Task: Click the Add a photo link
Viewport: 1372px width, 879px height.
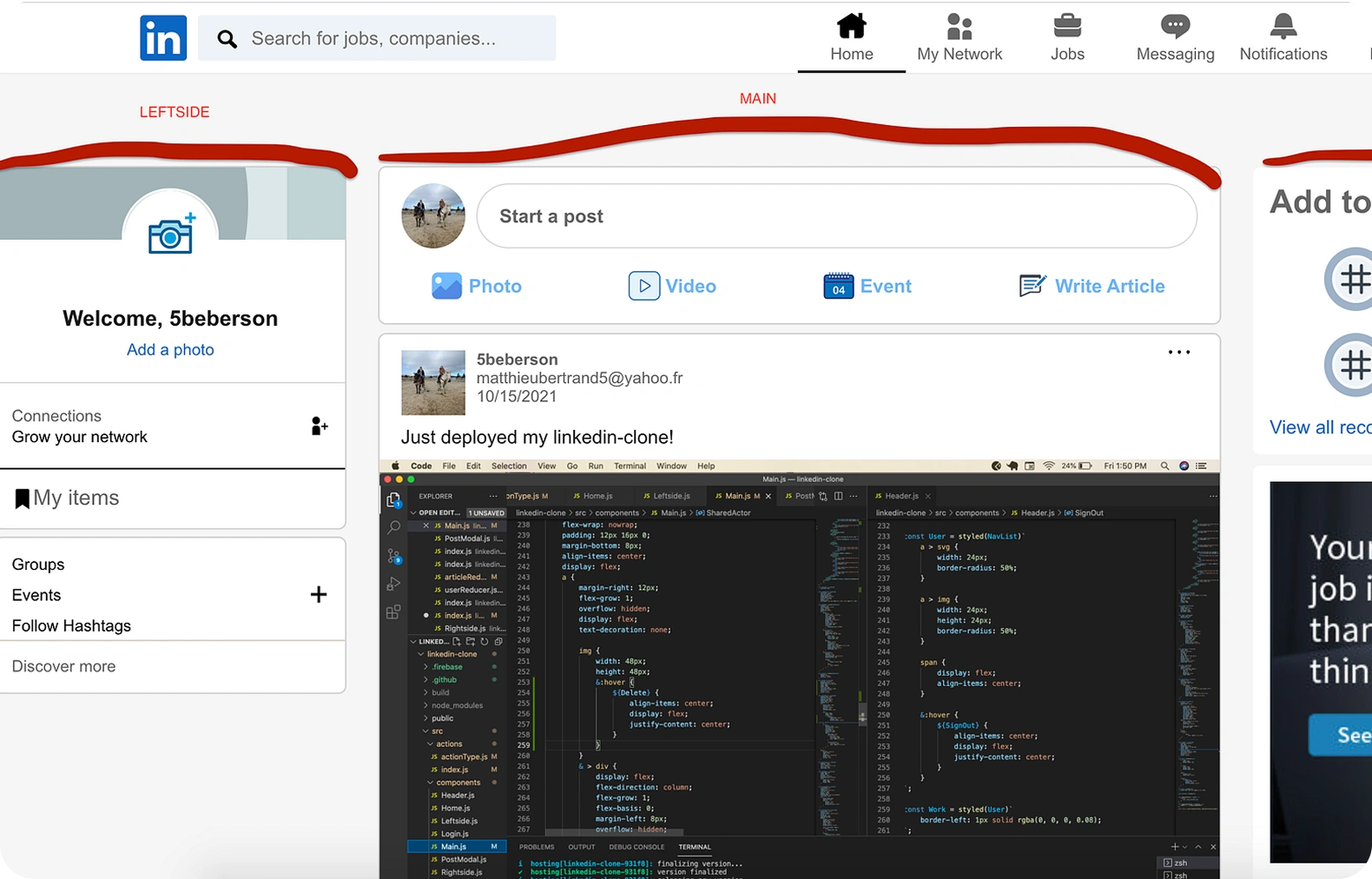Action: (x=170, y=349)
